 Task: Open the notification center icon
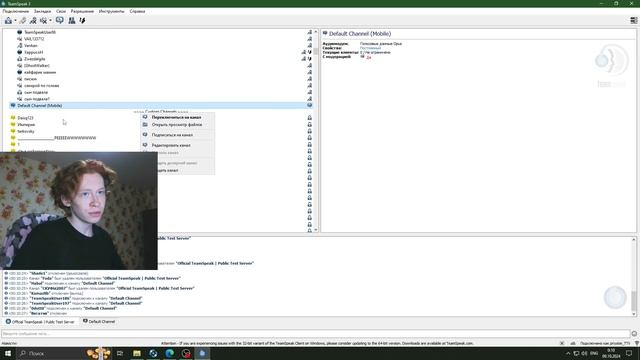[x=629, y=353]
